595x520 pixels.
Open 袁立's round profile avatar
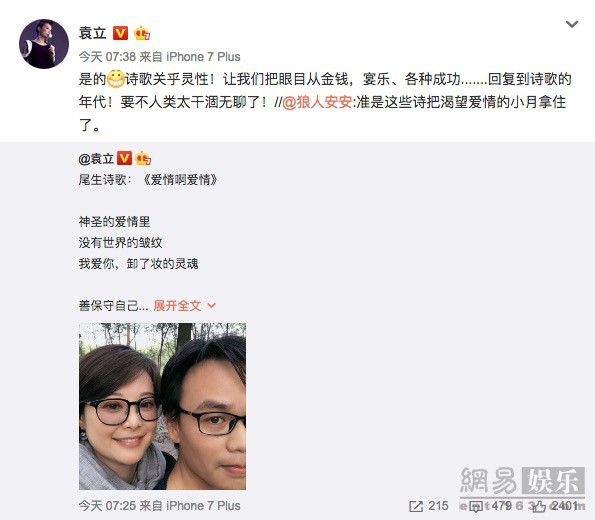[44, 44]
